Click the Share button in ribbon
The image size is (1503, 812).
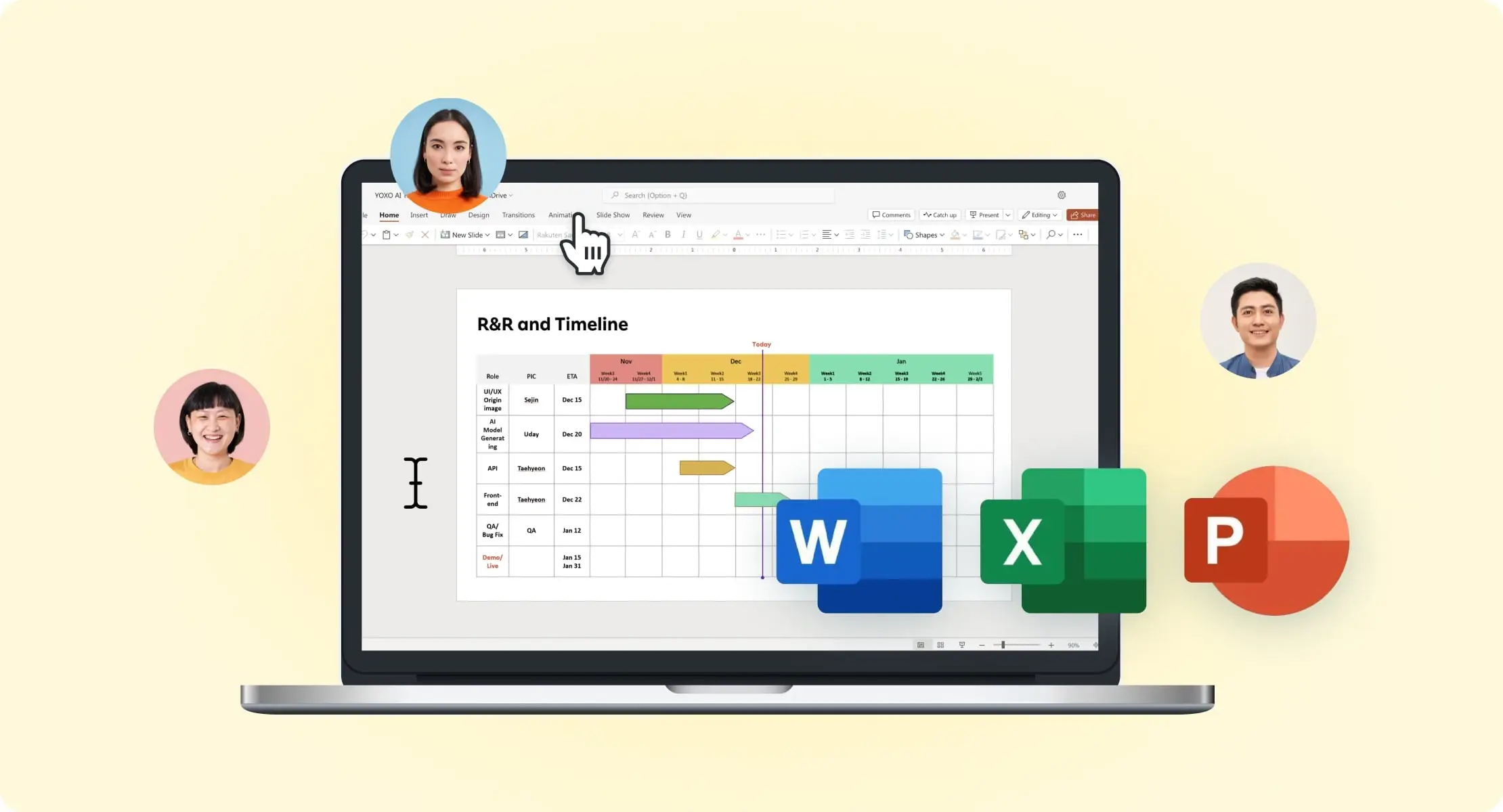pyautogui.click(x=1083, y=215)
